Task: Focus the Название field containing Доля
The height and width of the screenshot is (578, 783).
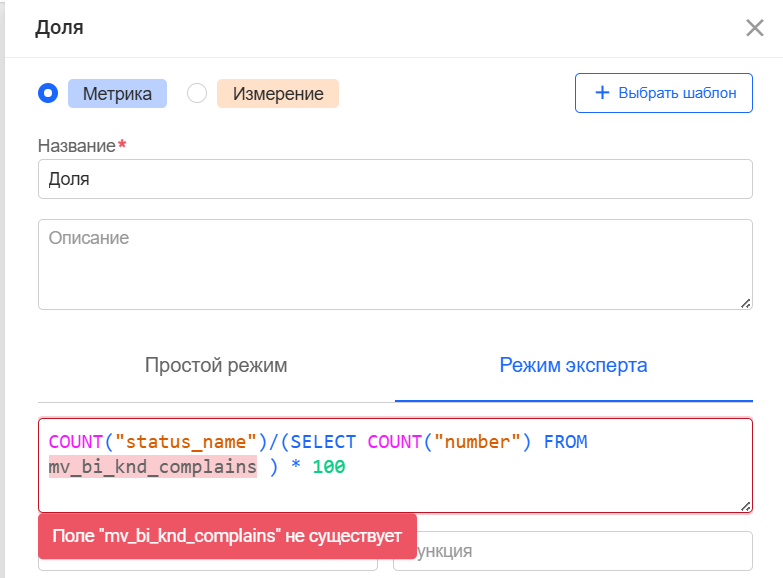Action: click(x=395, y=180)
